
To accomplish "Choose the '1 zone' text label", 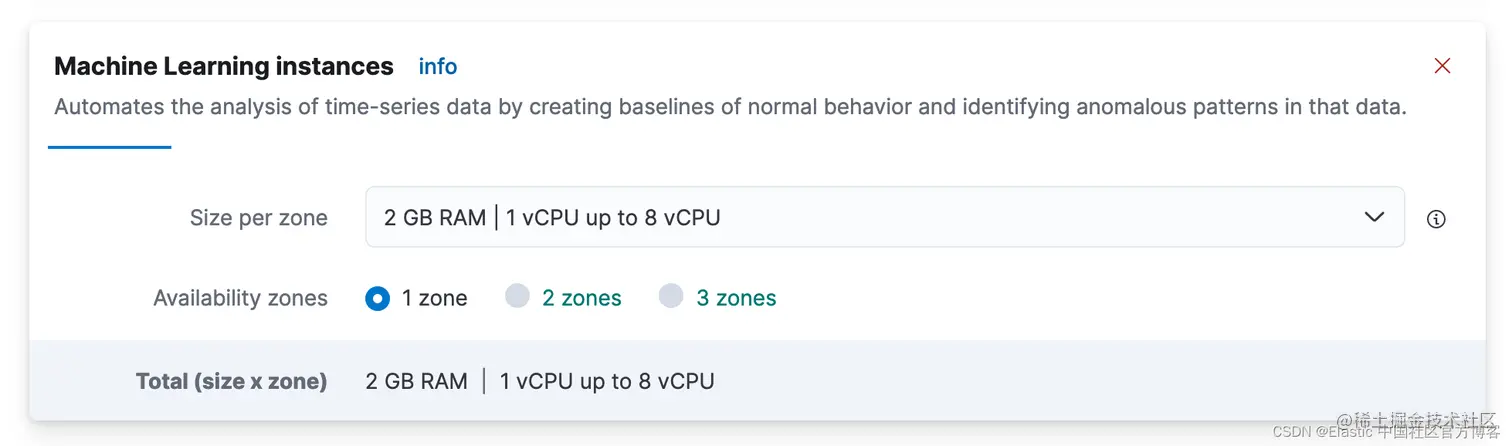I will coord(435,298).
